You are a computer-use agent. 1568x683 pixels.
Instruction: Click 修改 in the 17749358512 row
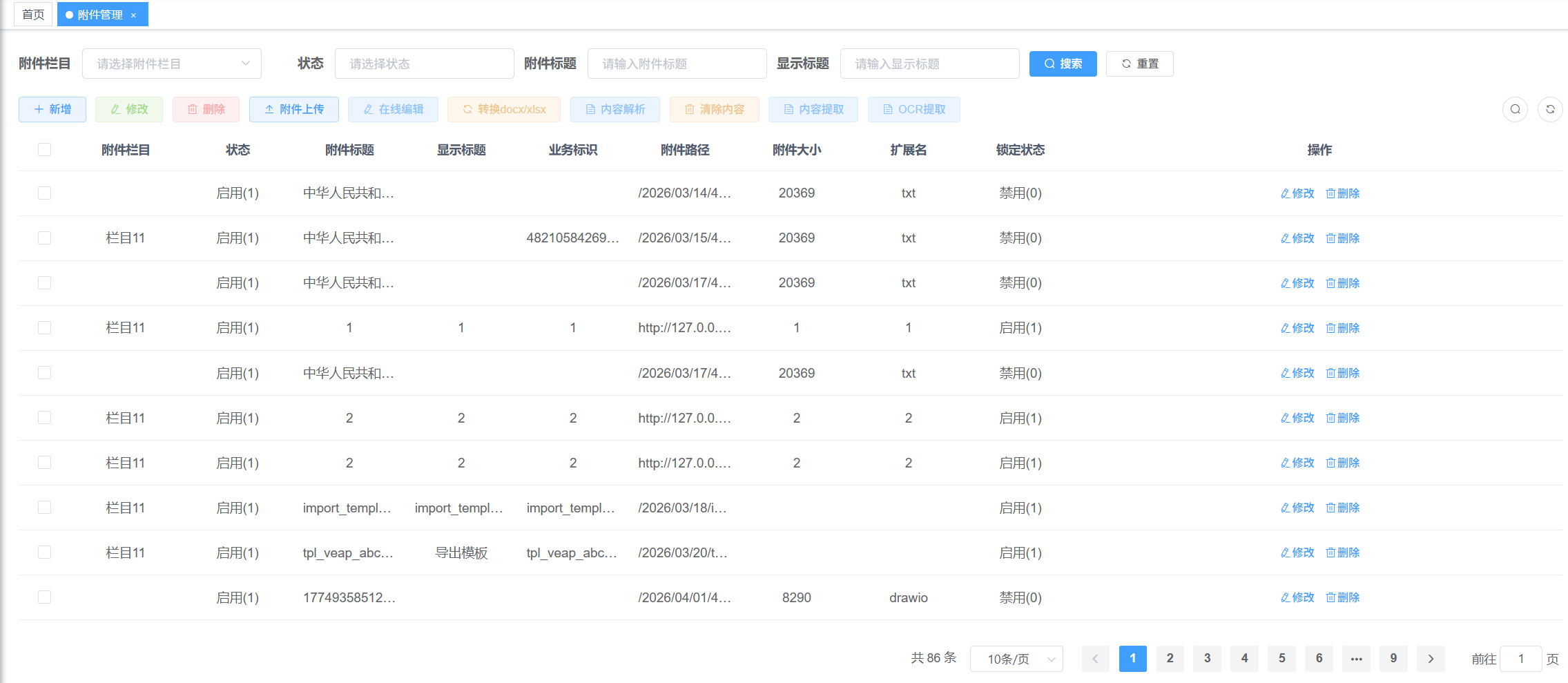[1297, 597]
